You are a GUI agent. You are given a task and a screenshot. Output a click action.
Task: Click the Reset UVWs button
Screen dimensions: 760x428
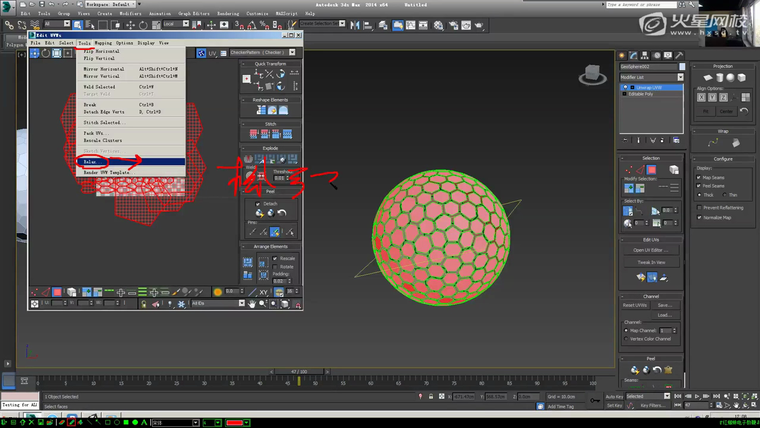pyautogui.click(x=635, y=305)
